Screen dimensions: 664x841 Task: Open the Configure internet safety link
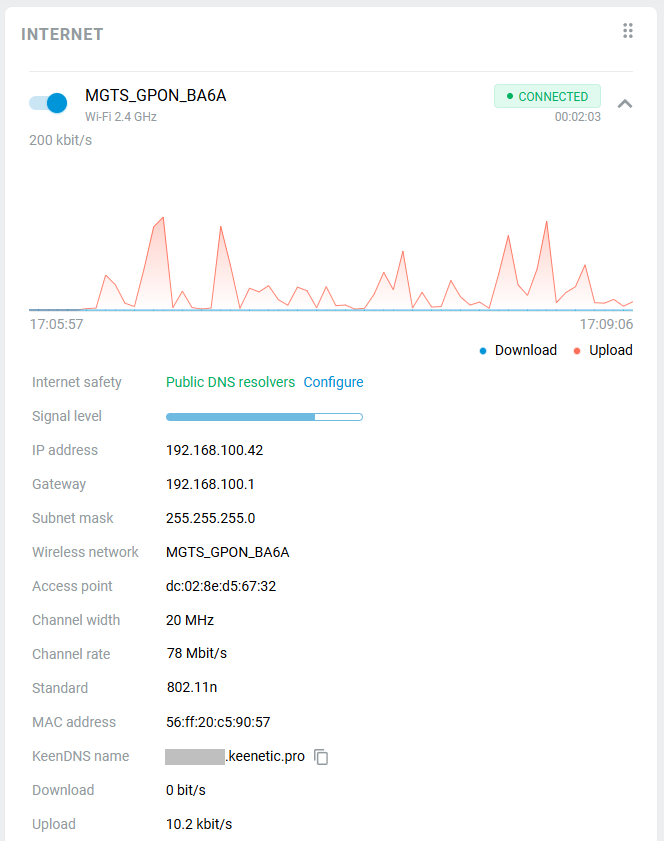click(333, 382)
